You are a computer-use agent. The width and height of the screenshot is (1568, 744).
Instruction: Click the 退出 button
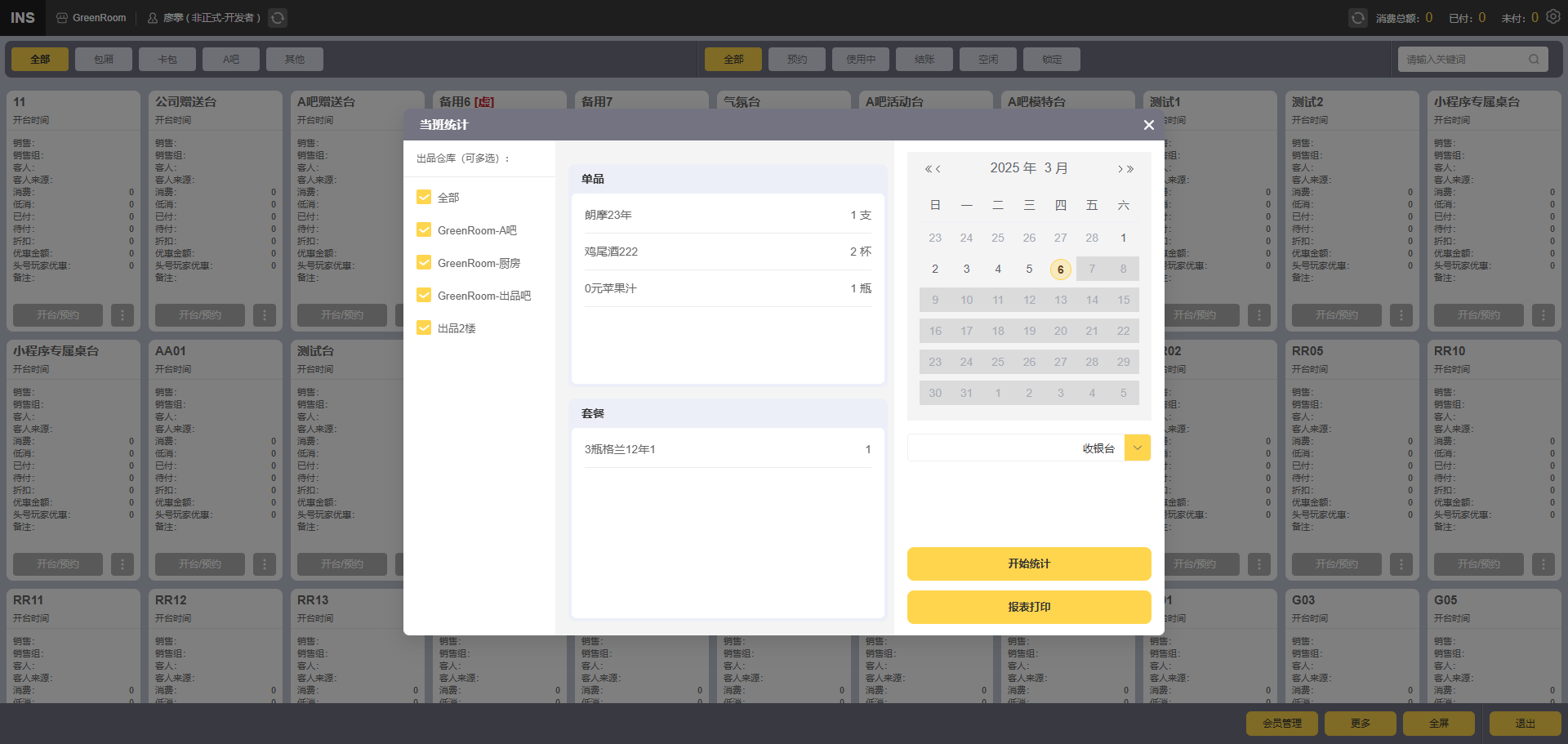click(1526, 724)
